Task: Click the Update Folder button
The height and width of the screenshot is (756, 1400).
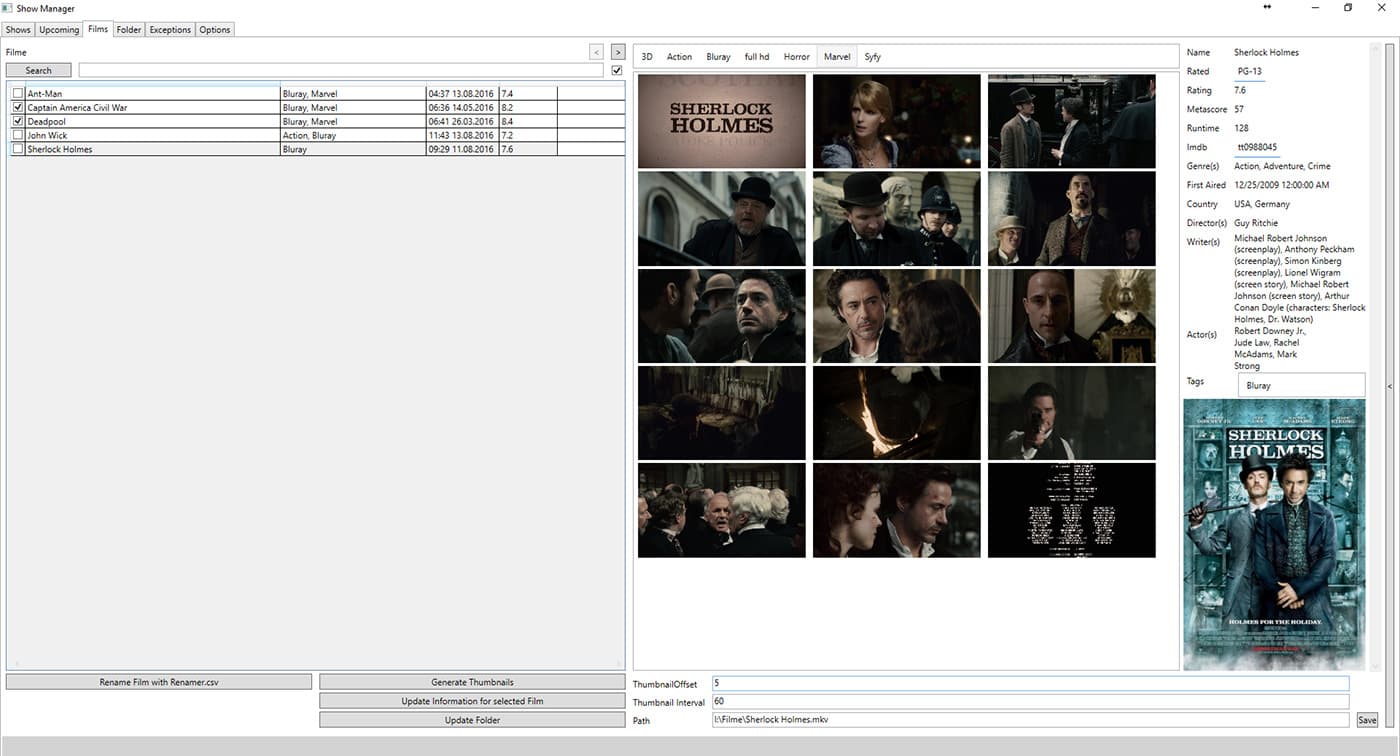Action: pos(472,720)
